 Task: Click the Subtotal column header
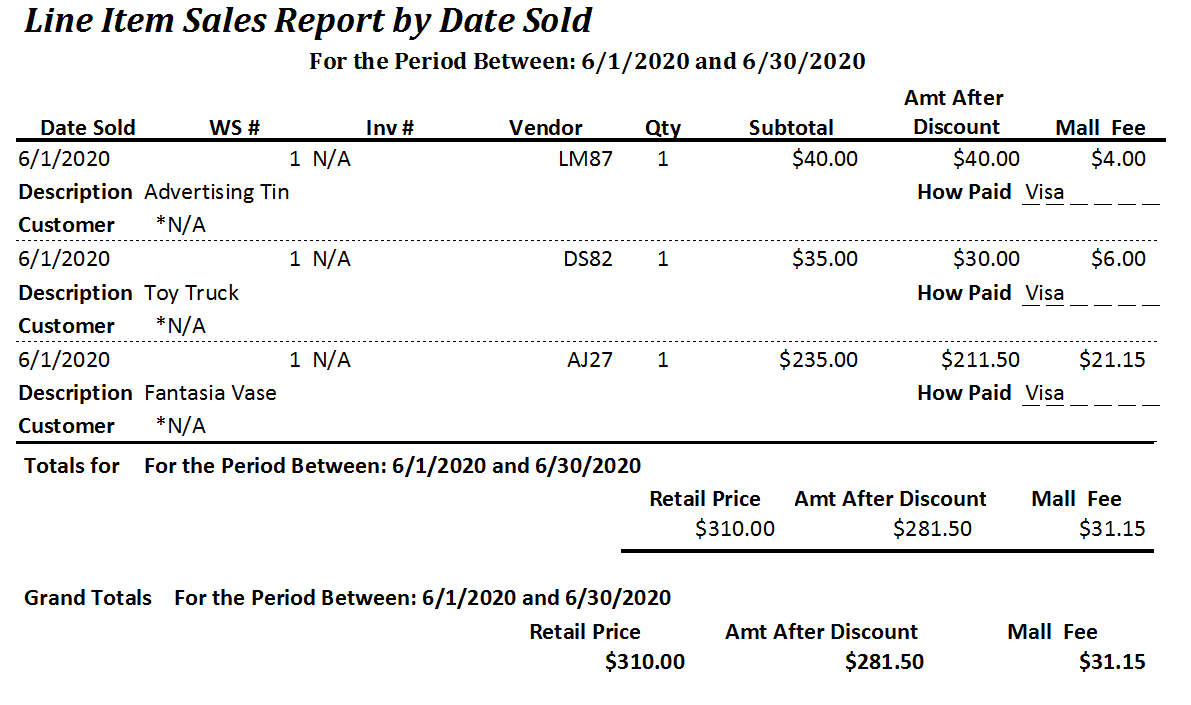tap(791, 127)
